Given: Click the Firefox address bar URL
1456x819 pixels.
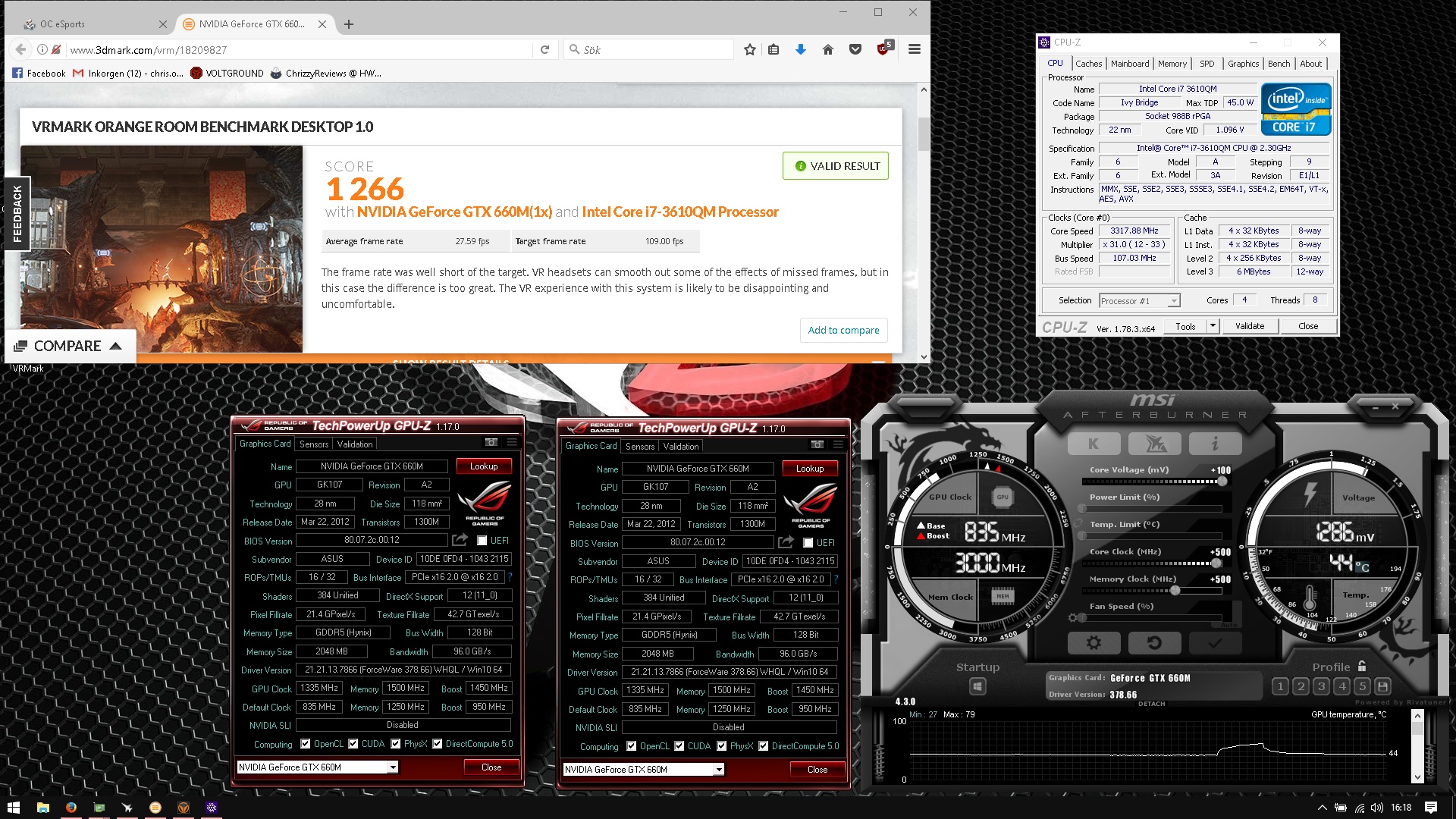Looking at the screenshot, I should (148, 50).
